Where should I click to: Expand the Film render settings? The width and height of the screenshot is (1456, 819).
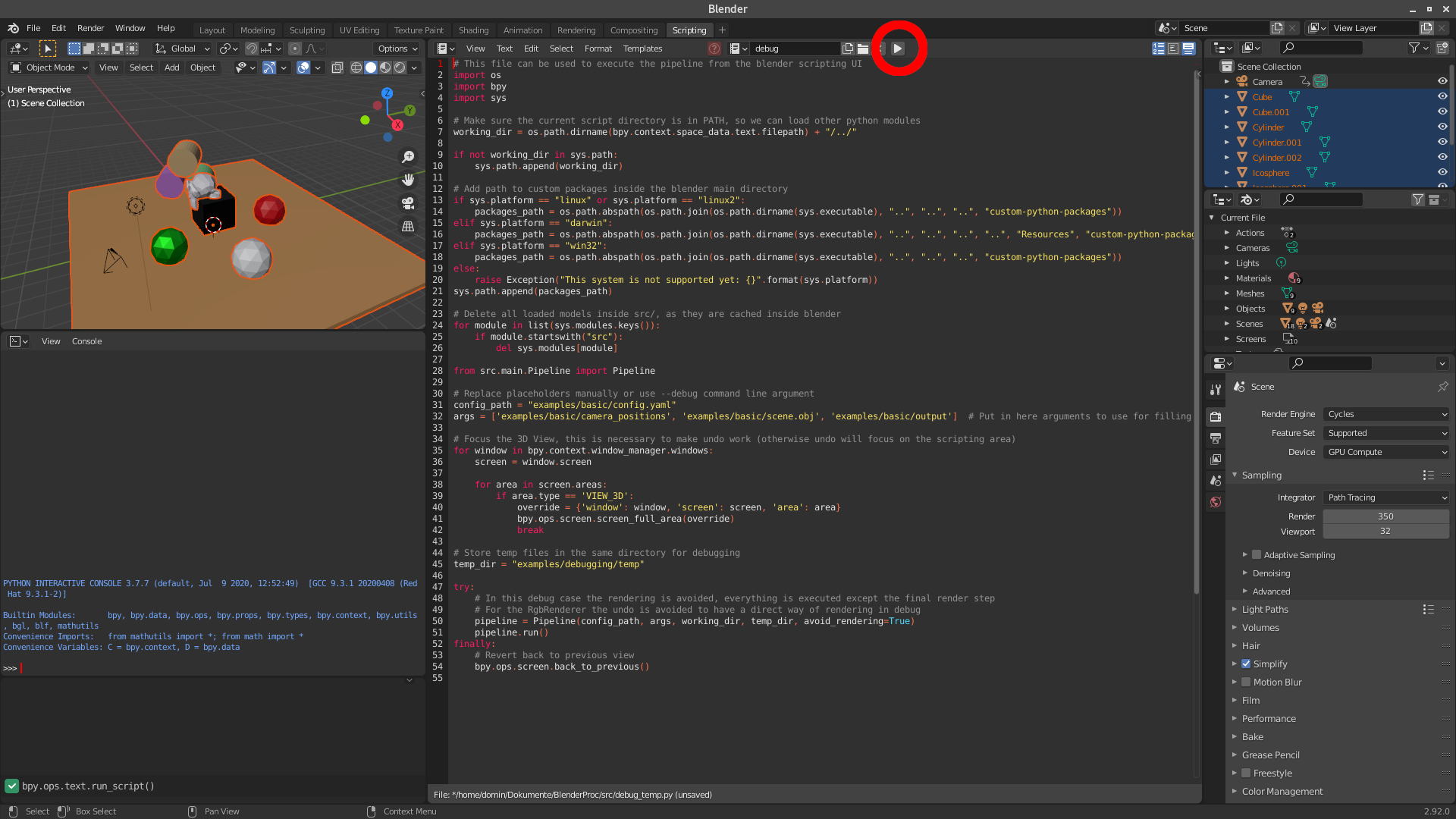tap(1251, 700)
